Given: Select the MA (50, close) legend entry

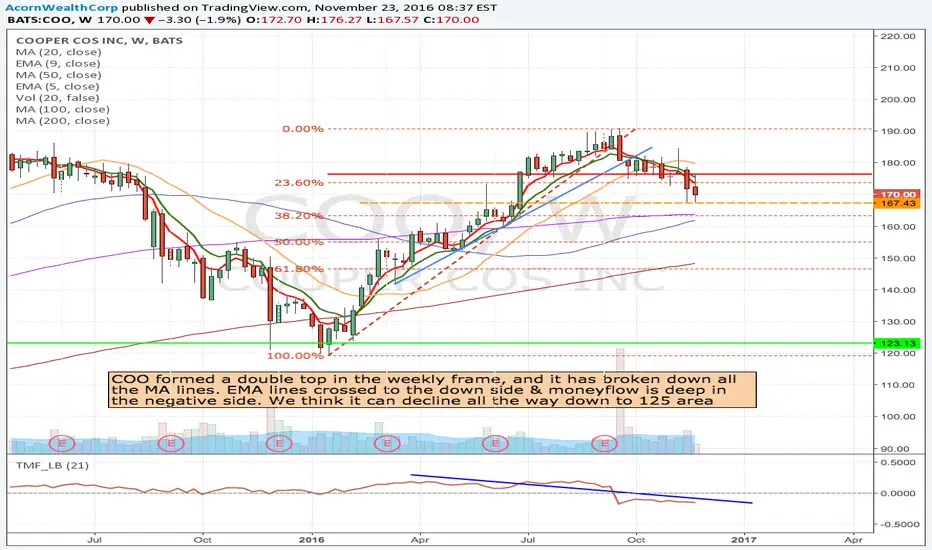Looking at the screenshot, I should [x=58, y=75].
